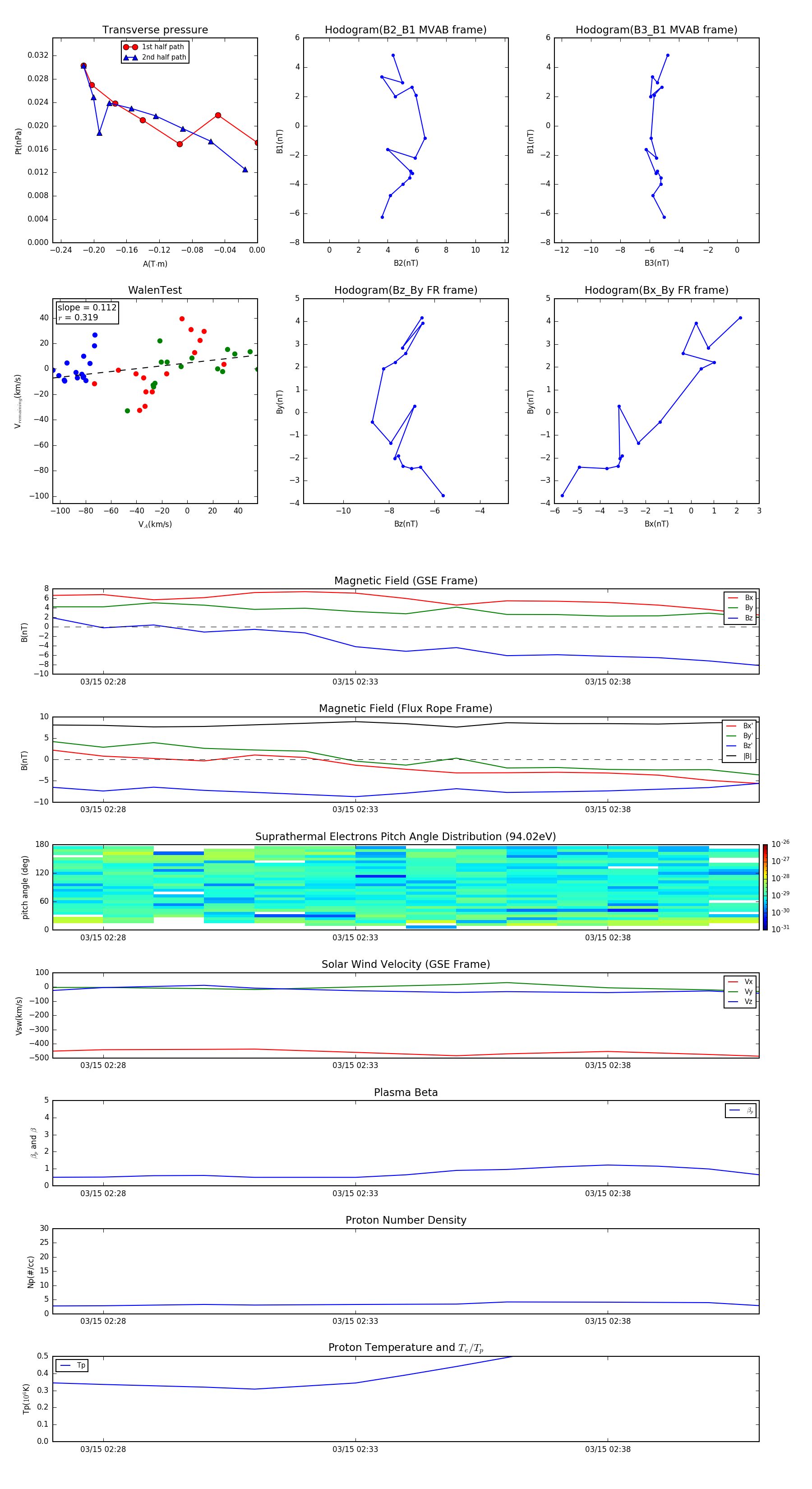Click the 'Bx(nT)' x-axis label

point(656,524)
